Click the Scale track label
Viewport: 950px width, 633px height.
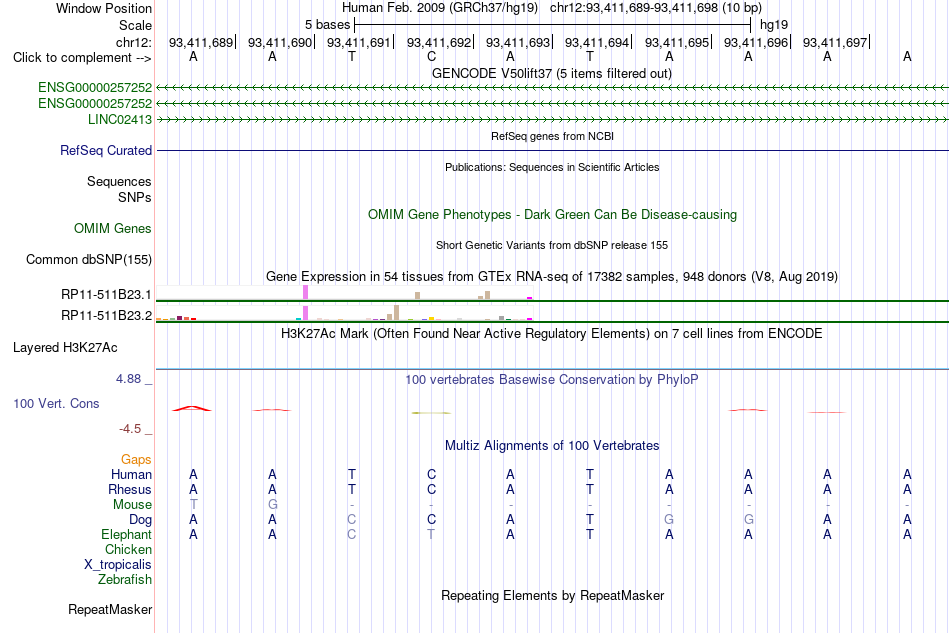135,25
